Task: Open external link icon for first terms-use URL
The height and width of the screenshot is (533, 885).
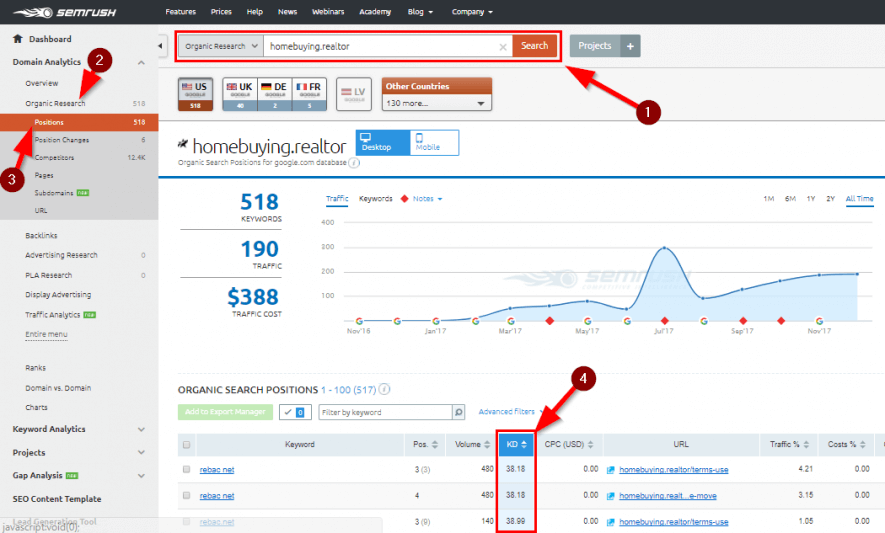Action: coord(610,470)
